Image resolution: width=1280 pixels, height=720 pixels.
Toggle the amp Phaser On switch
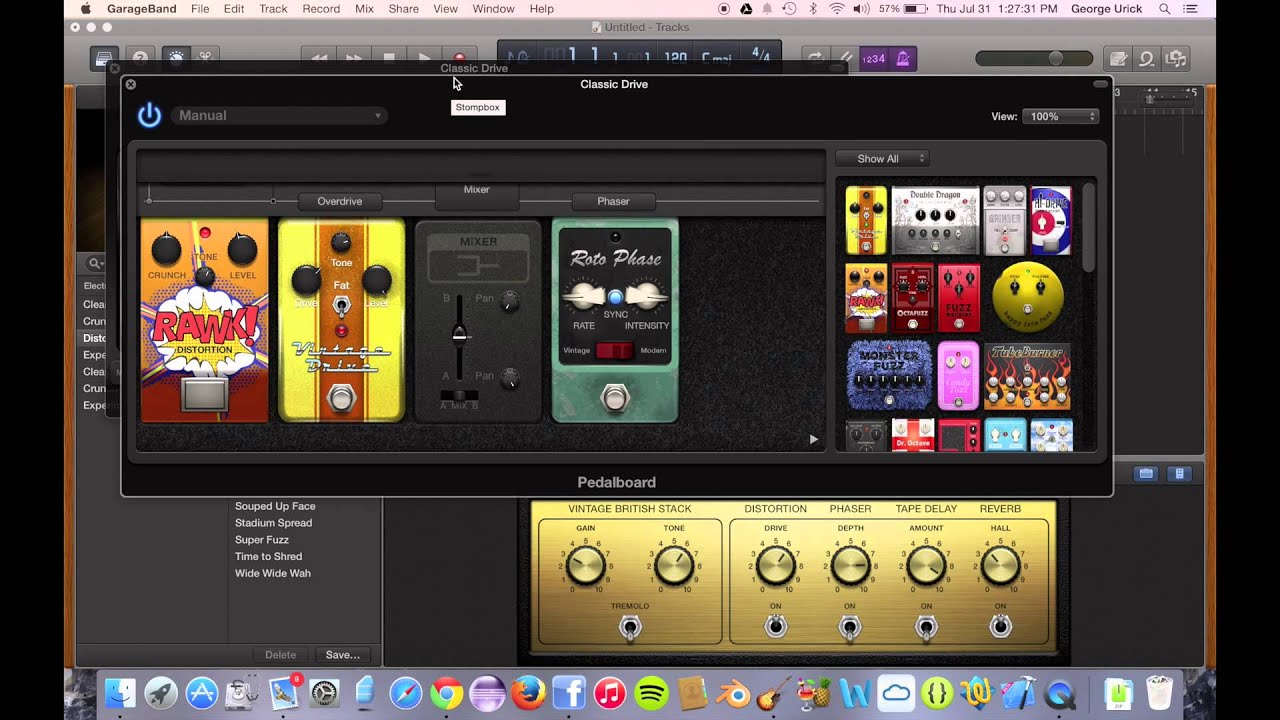(849, 627)
